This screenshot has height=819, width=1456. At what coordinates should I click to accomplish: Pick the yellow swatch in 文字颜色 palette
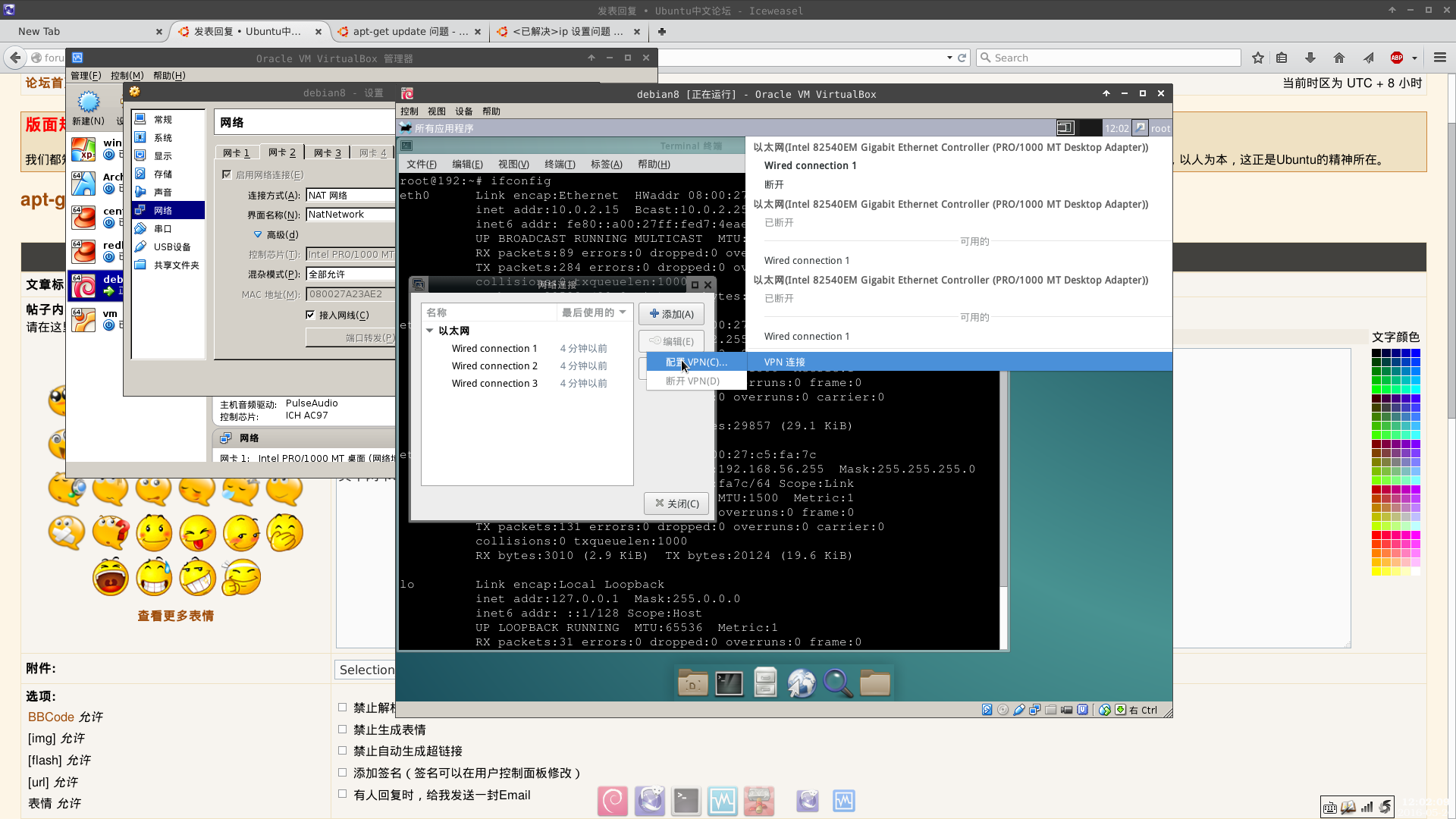coord(1376,571)
